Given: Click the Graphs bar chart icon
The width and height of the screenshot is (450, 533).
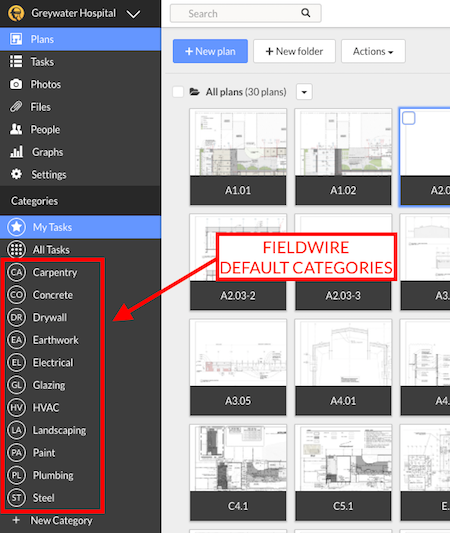Looking at the screenshot, I should (16, 152).
